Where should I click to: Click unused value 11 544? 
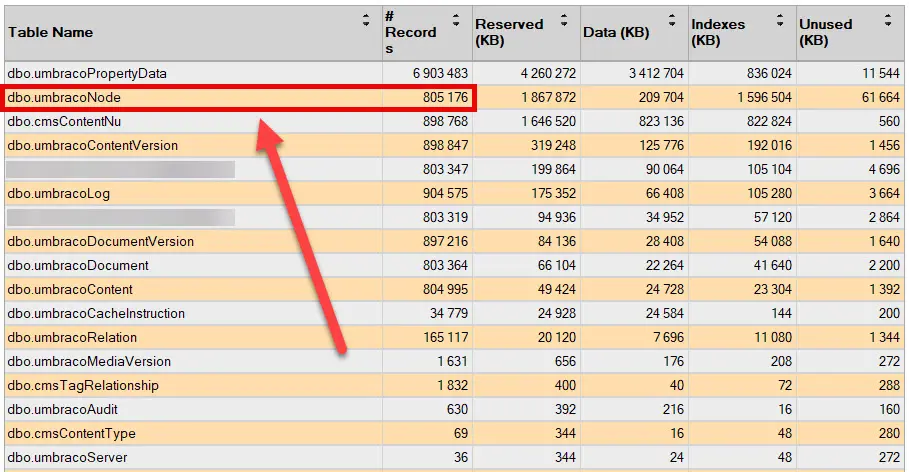point(881,74)
